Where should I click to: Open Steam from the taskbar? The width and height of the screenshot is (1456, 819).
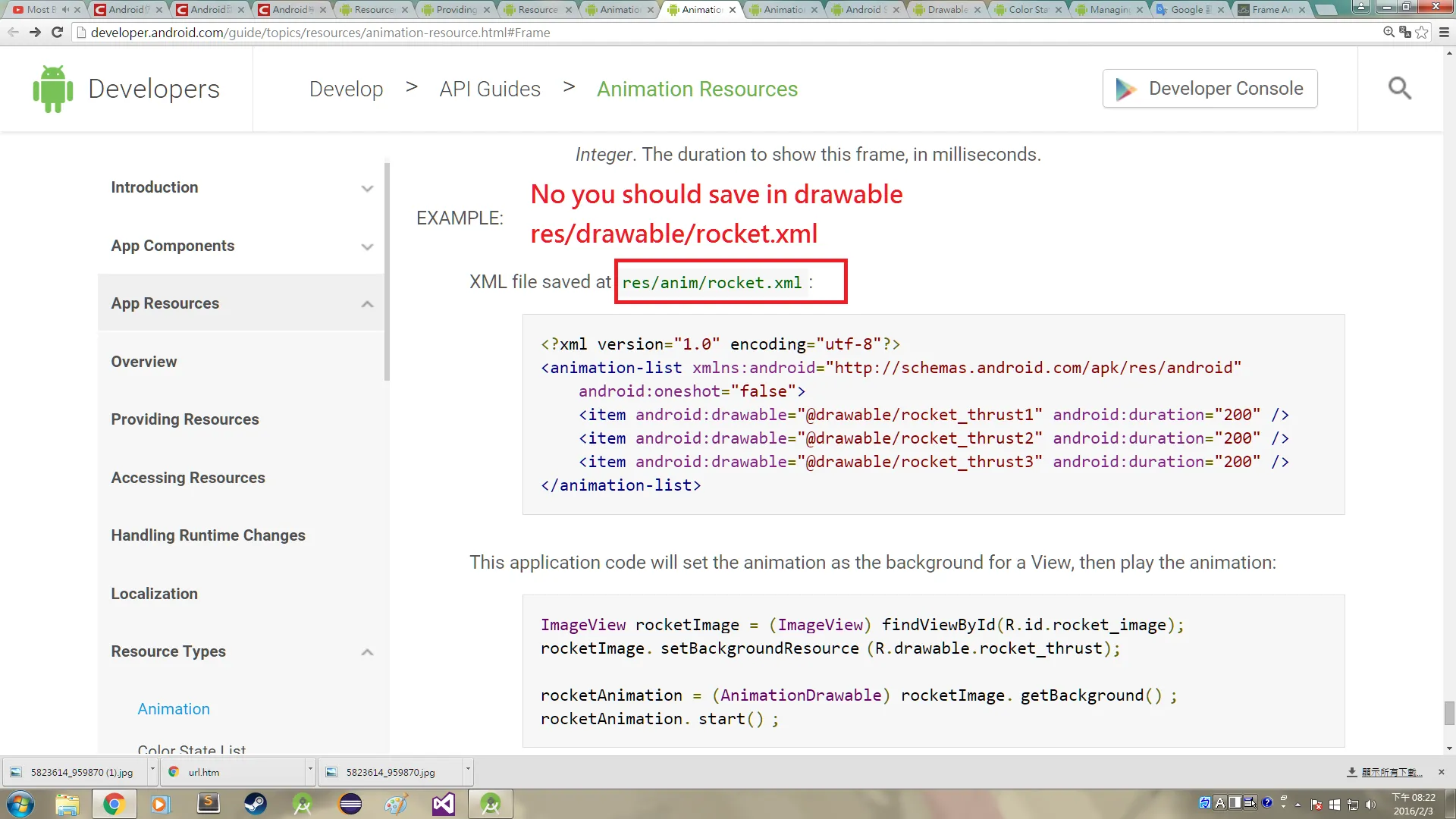(255, 804)
